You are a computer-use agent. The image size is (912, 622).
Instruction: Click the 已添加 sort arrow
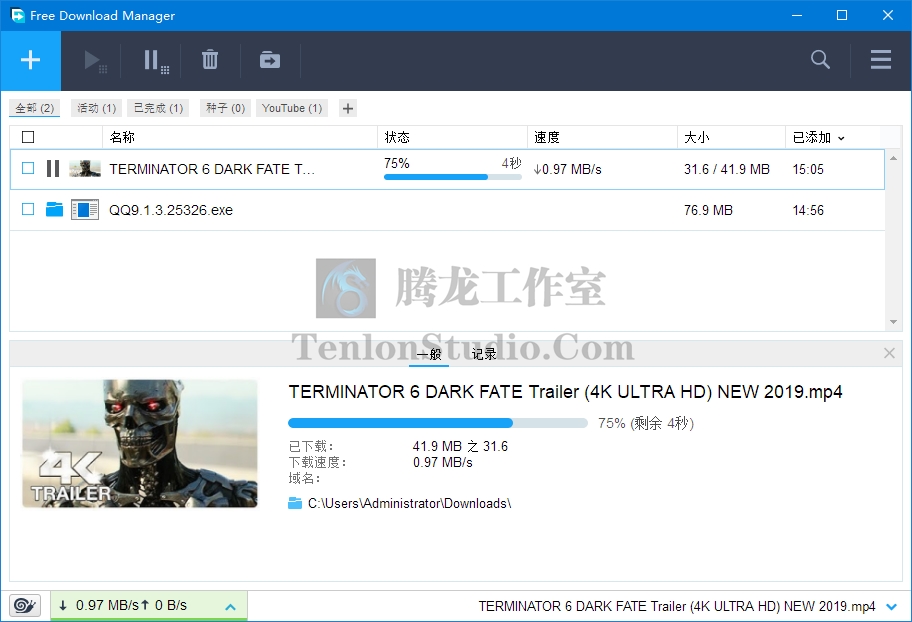click(x=841, y=138)
